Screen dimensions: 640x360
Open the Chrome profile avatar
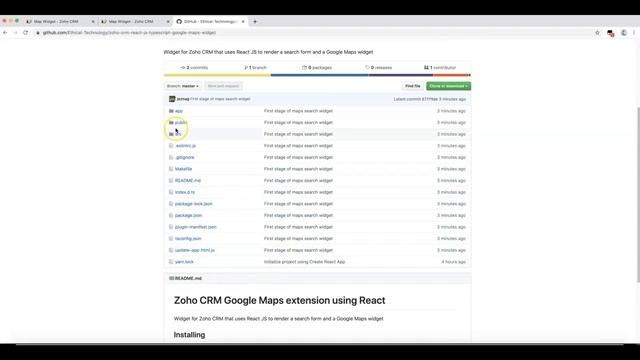[x=624, y=33]
